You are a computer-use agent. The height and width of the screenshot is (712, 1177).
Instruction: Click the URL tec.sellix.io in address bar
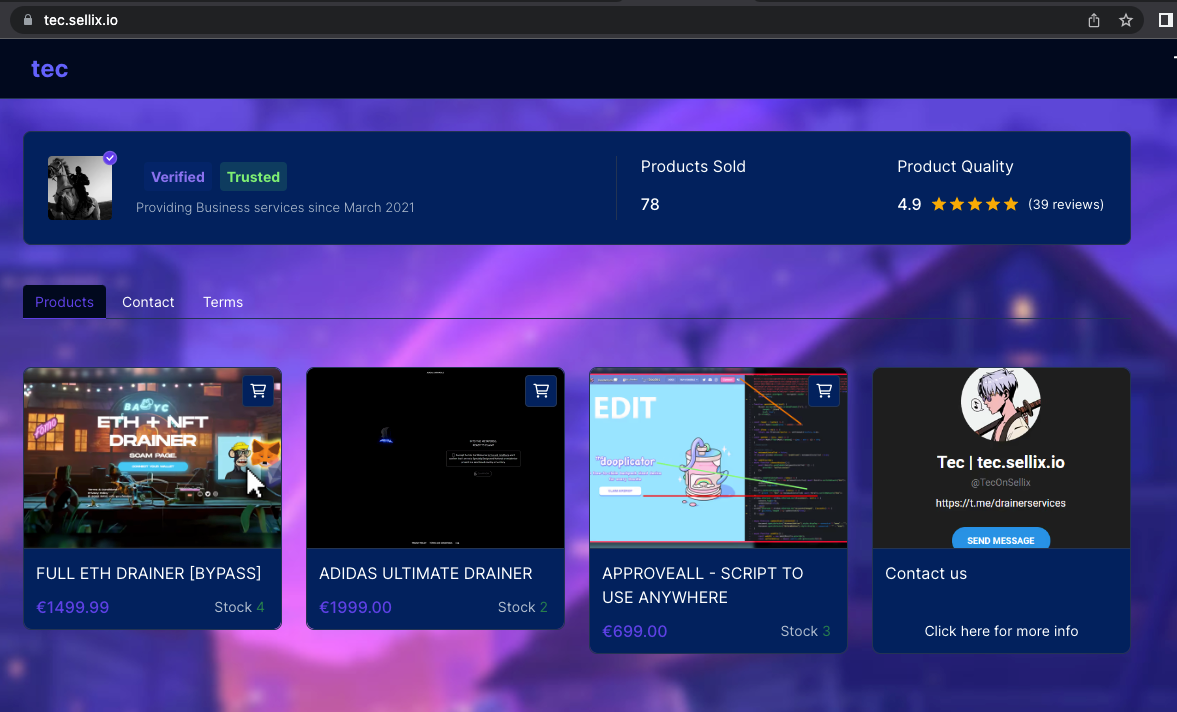coord(81,20)
